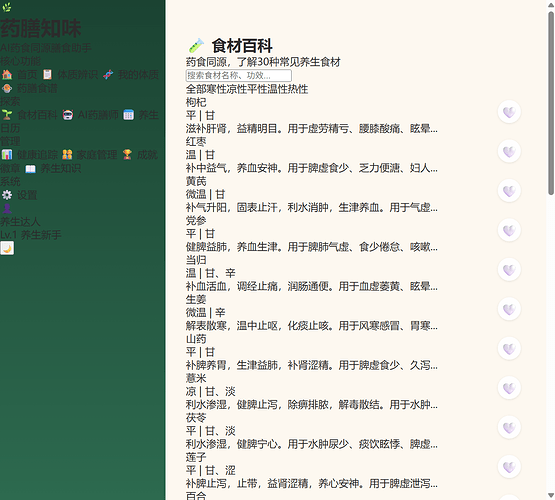Toggle the favorite heart for 薏米

[509, 388]
